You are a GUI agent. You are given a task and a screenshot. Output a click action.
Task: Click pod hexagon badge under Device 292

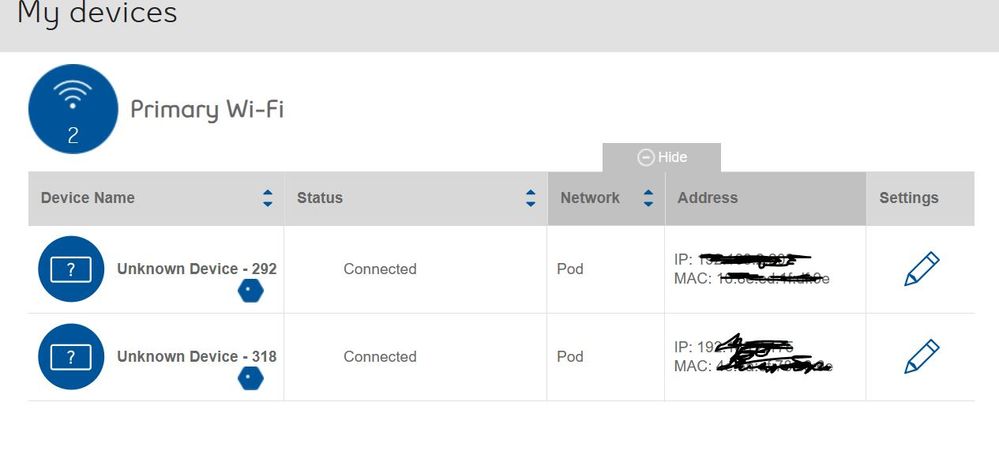(251, 291)
